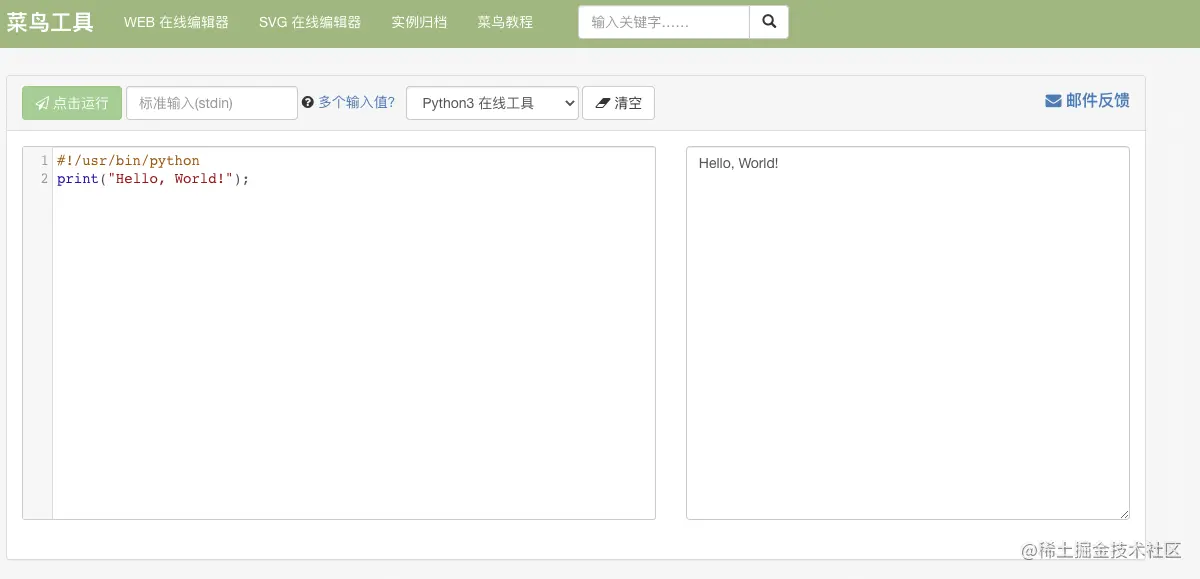
Task: Click the search magnifier icon button
Action: (x=769, y=22)
